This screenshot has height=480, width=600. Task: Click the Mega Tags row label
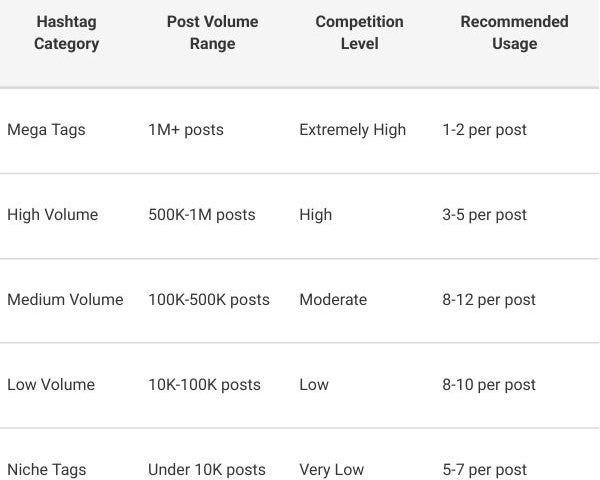pos(46,130)
